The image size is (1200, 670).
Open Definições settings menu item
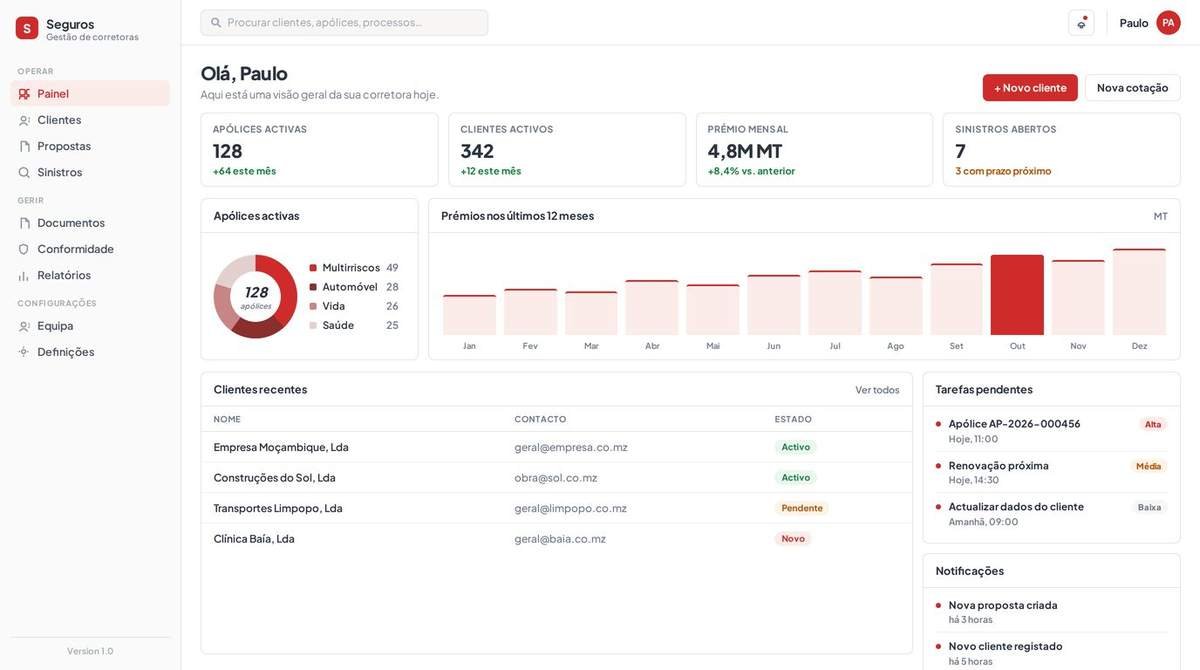(x=90, y=352)
